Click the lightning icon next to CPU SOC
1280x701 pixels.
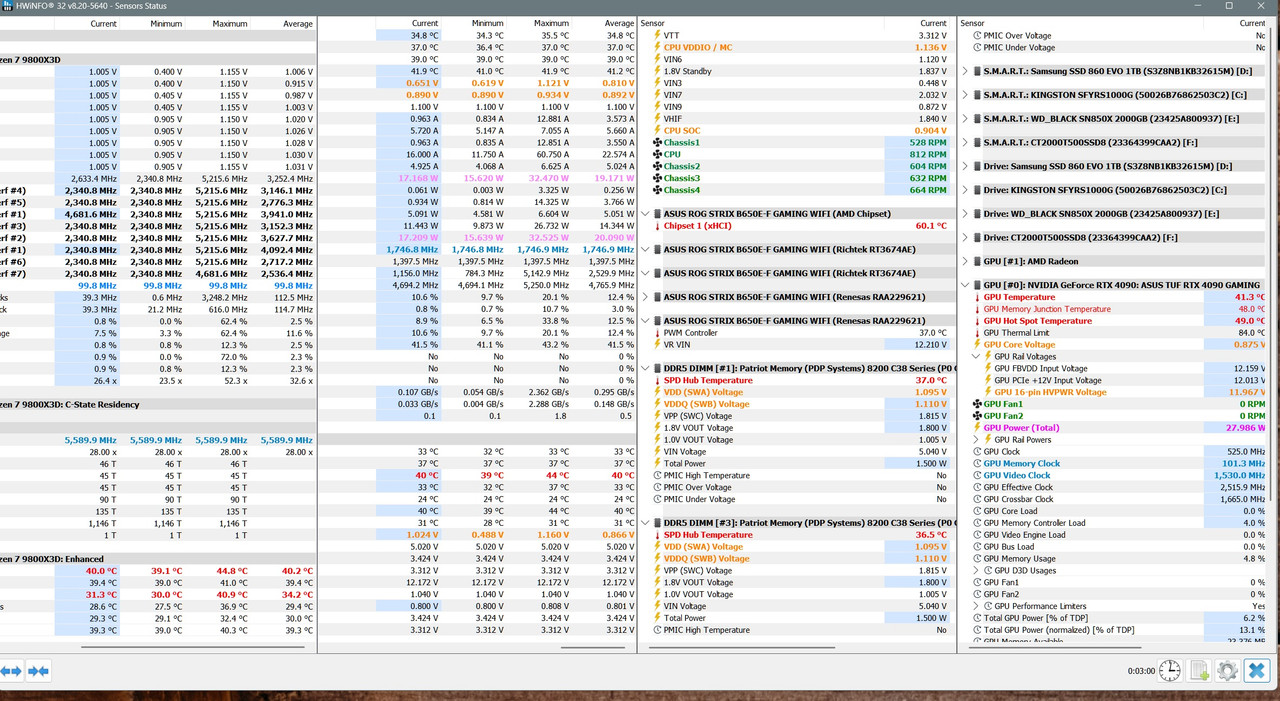tap(657, 131)
